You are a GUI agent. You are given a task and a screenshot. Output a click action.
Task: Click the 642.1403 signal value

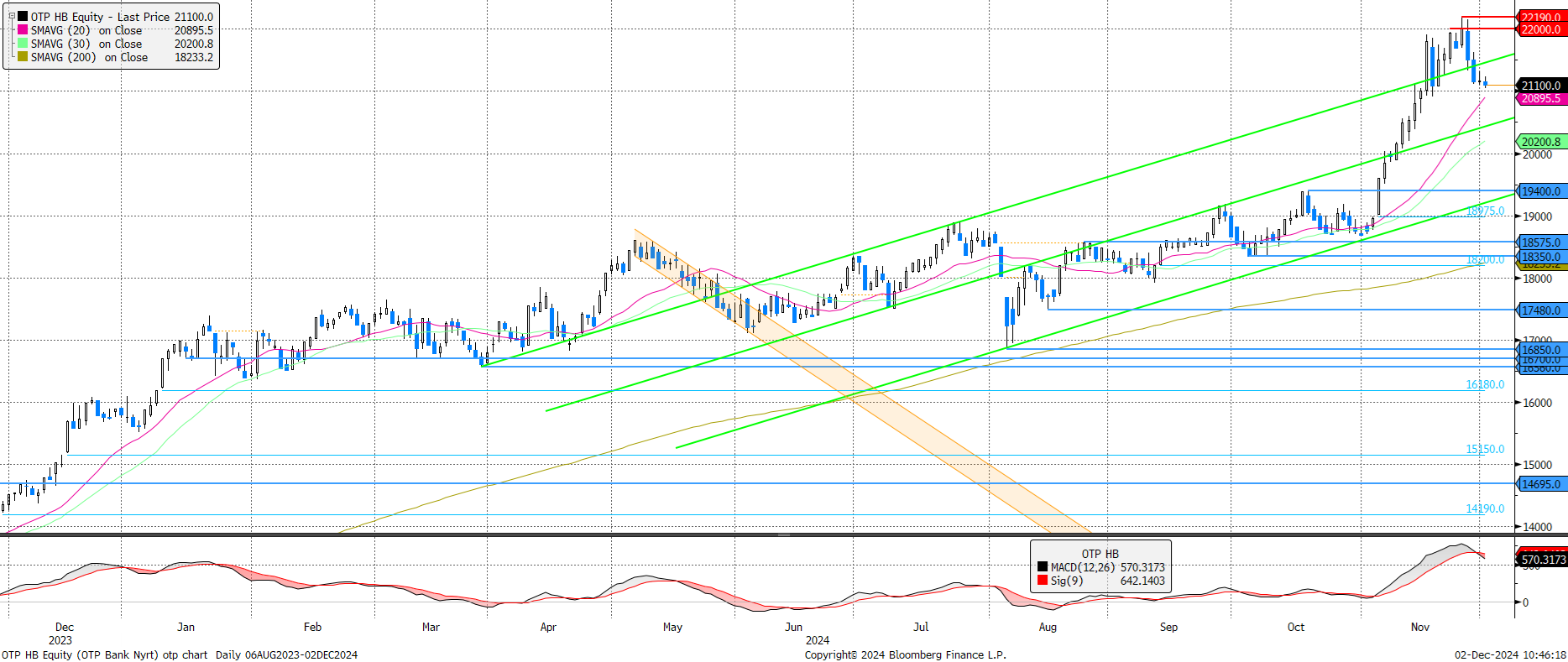click(1142, 581)
